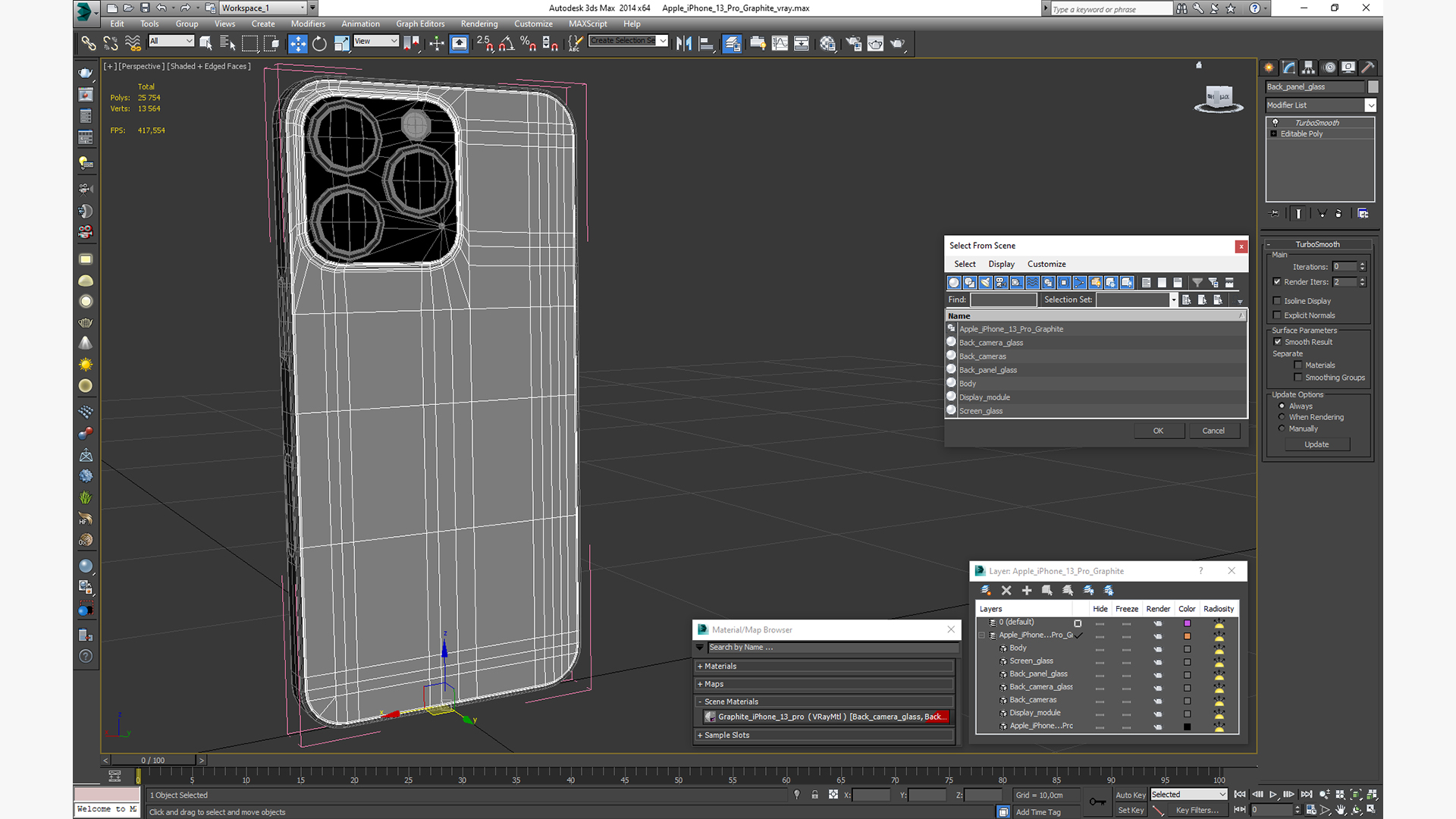The height and width of the screenshot is (819, 1456).
Task: Click the Create New Layer icon
Action: point(986,590)
